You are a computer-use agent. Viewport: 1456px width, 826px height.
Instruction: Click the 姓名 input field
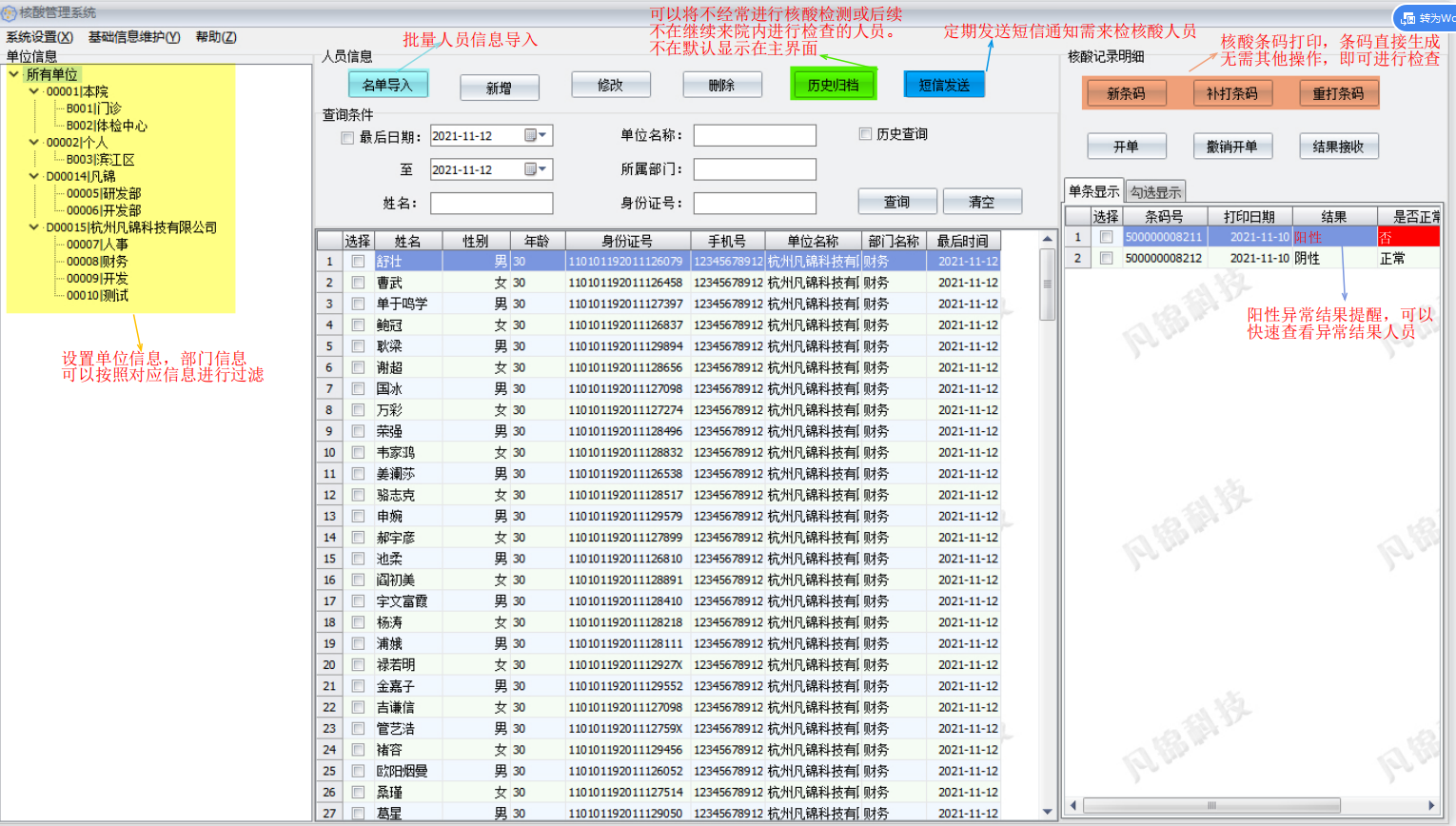492,204
